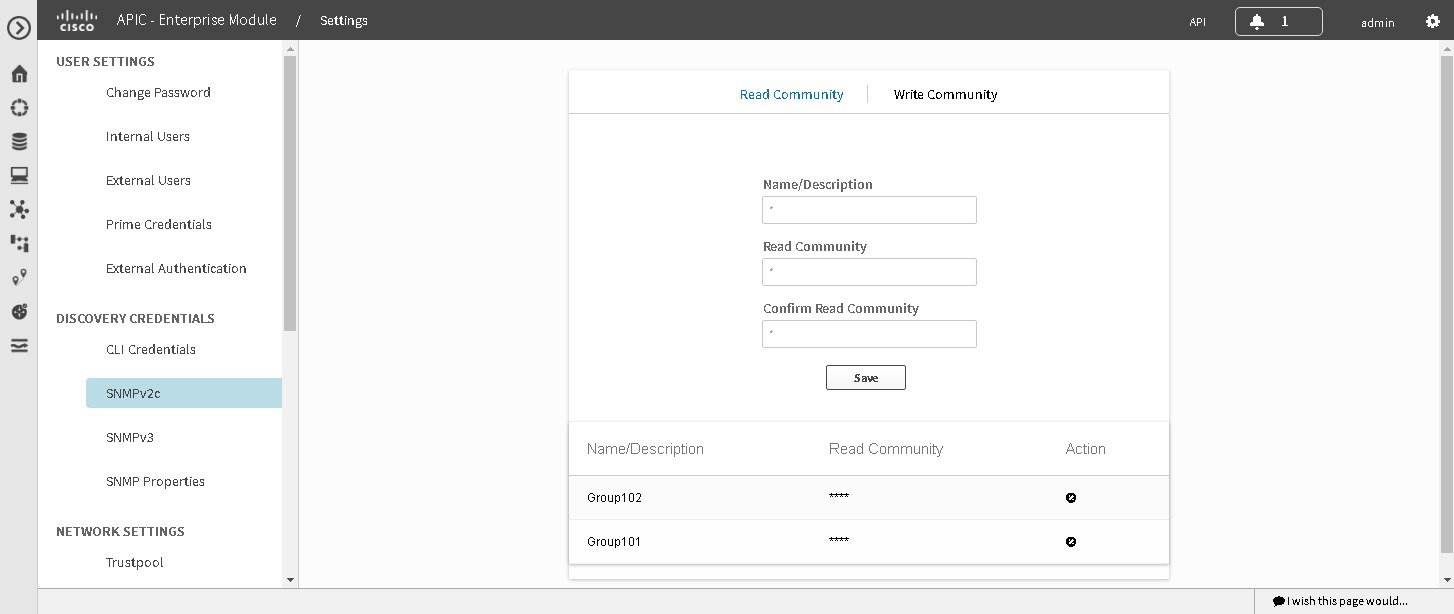Select the Discovery icon in sidebar

[18, 107]
